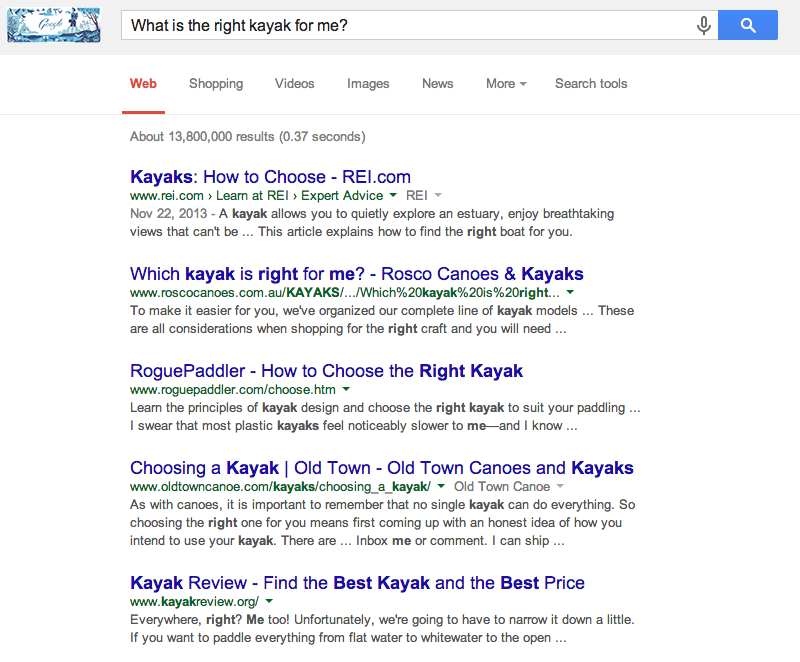Screen dimensions: 800x662
Task: Open the gray REI publisher dropdown
Action: (424, 195)
